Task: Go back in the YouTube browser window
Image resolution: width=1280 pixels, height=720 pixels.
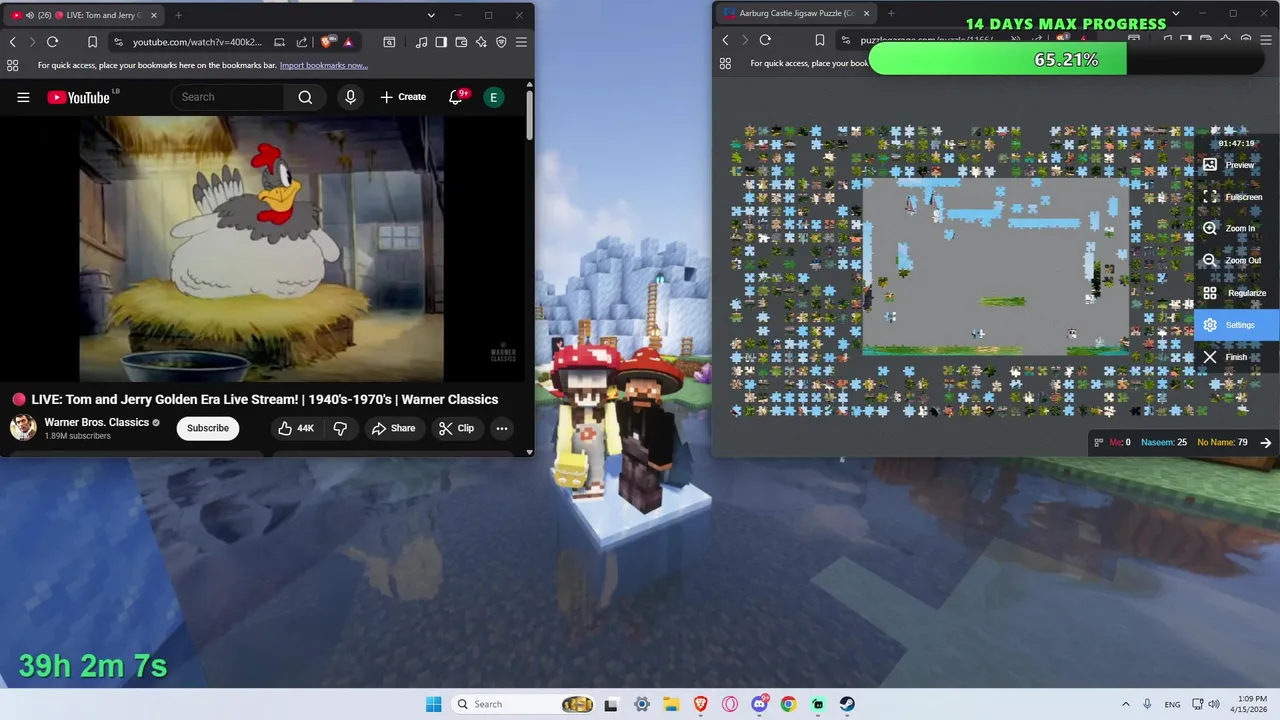Action: [x=12, y=42]
